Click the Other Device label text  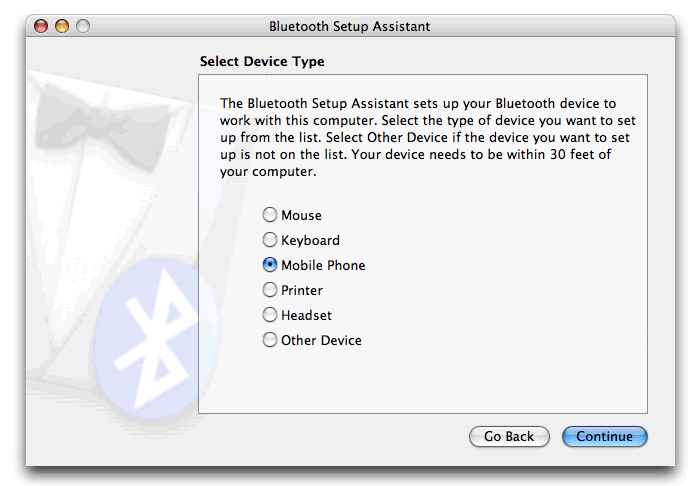(x=321, y=340)
